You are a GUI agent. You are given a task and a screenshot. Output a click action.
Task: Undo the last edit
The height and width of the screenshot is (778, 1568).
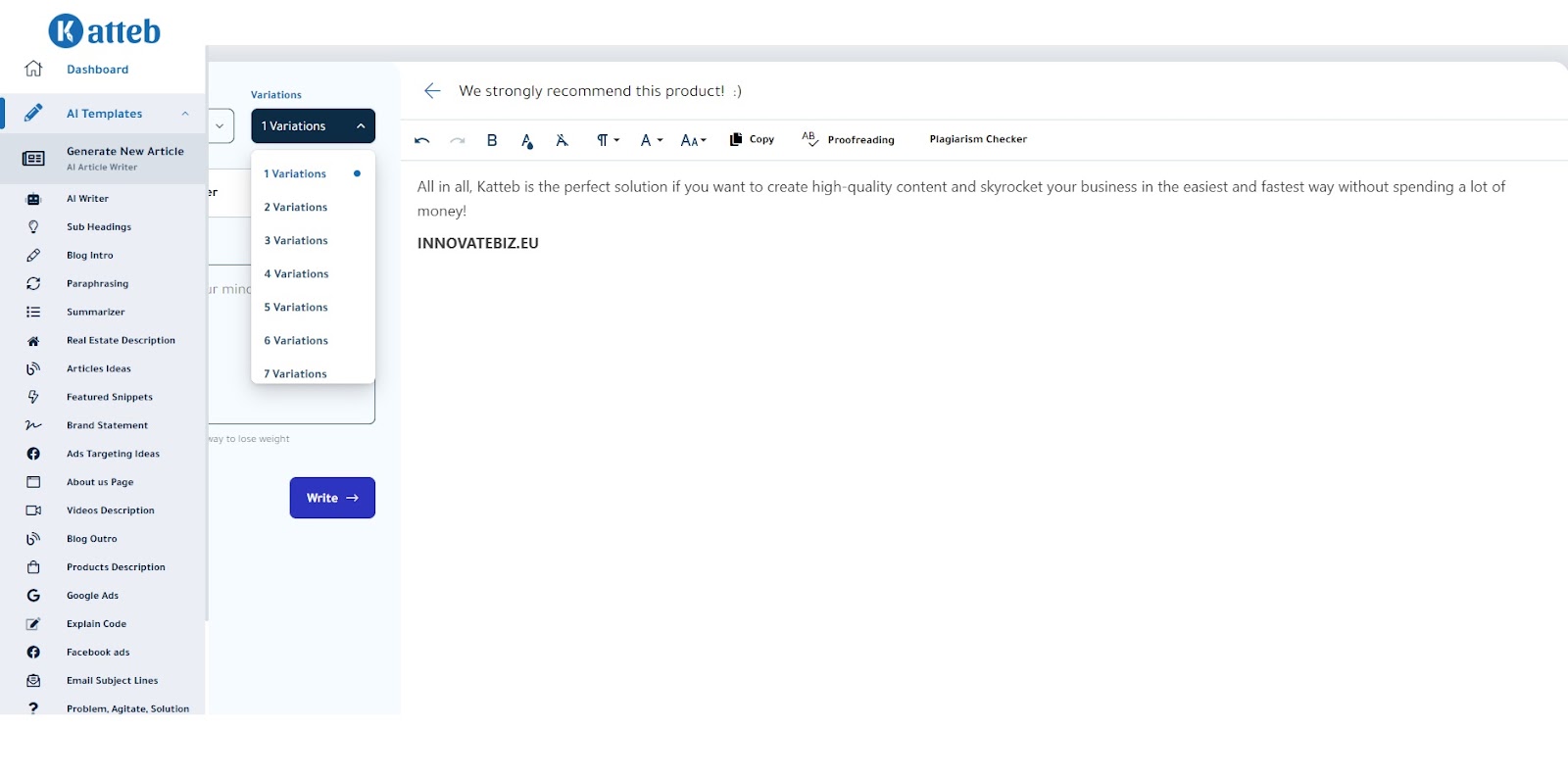422,140
